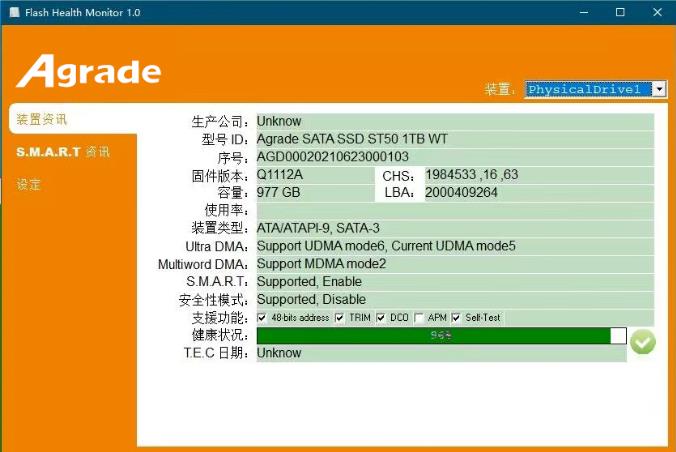Click the Agrade logo
This screenshot has height=452, width=676.
88,71
